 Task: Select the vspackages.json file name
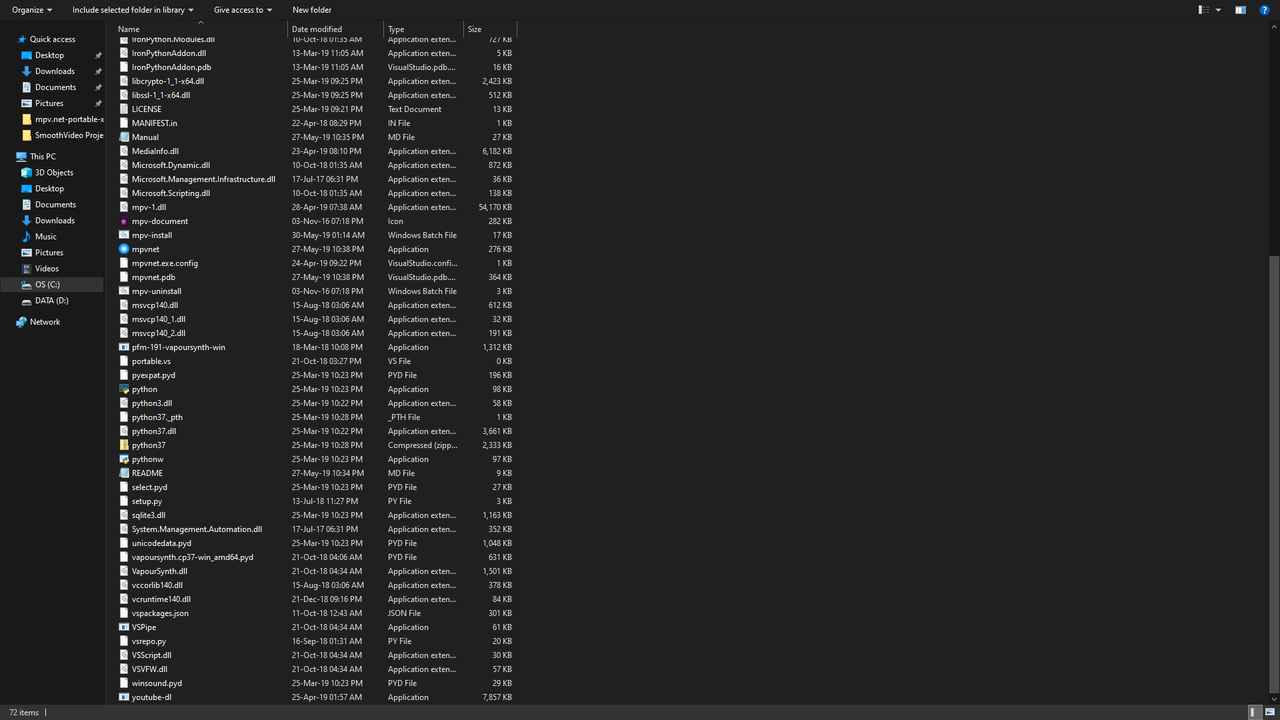click(x=160, y=613)
